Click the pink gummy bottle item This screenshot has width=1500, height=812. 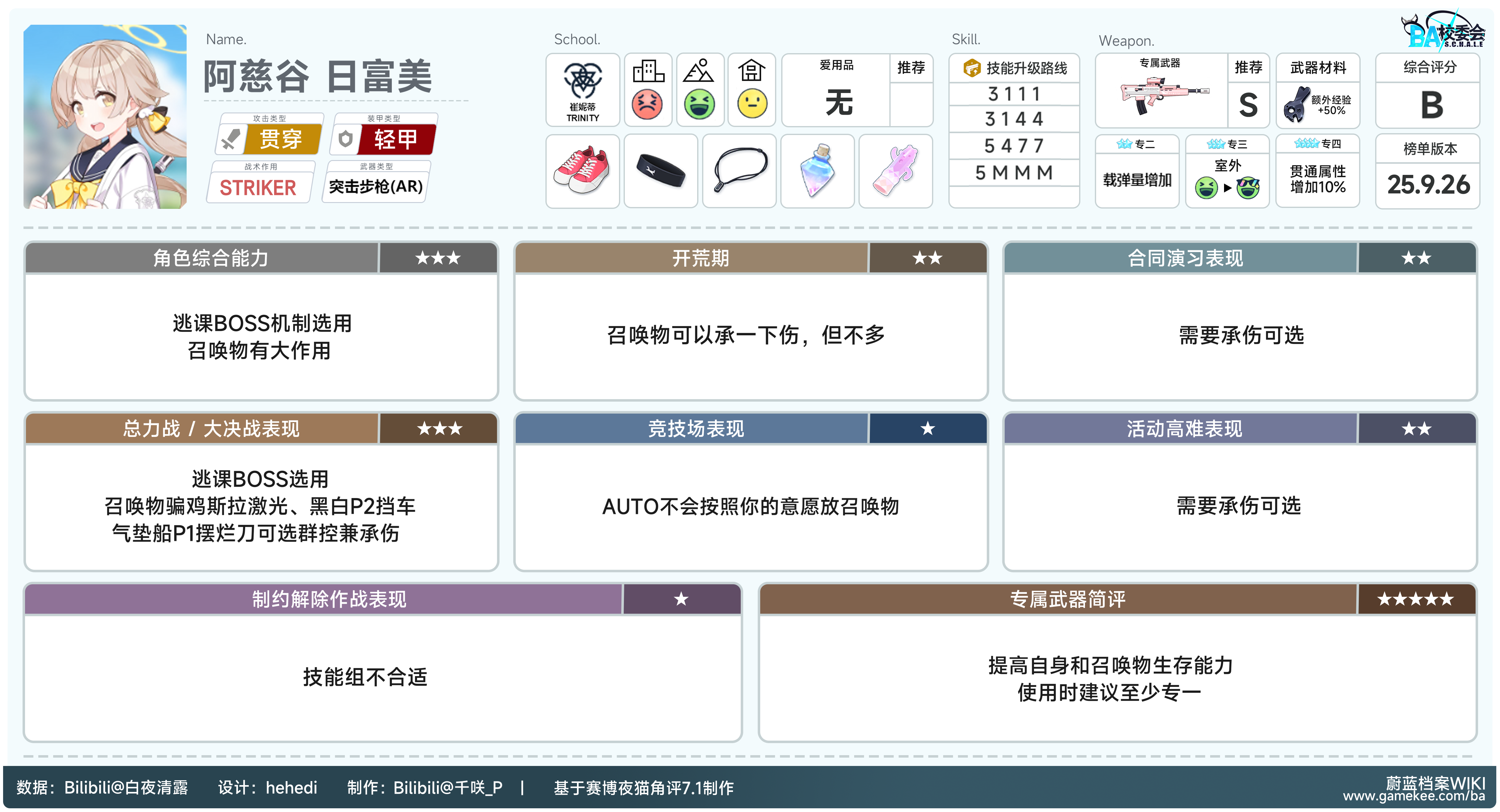coord(895,171)
